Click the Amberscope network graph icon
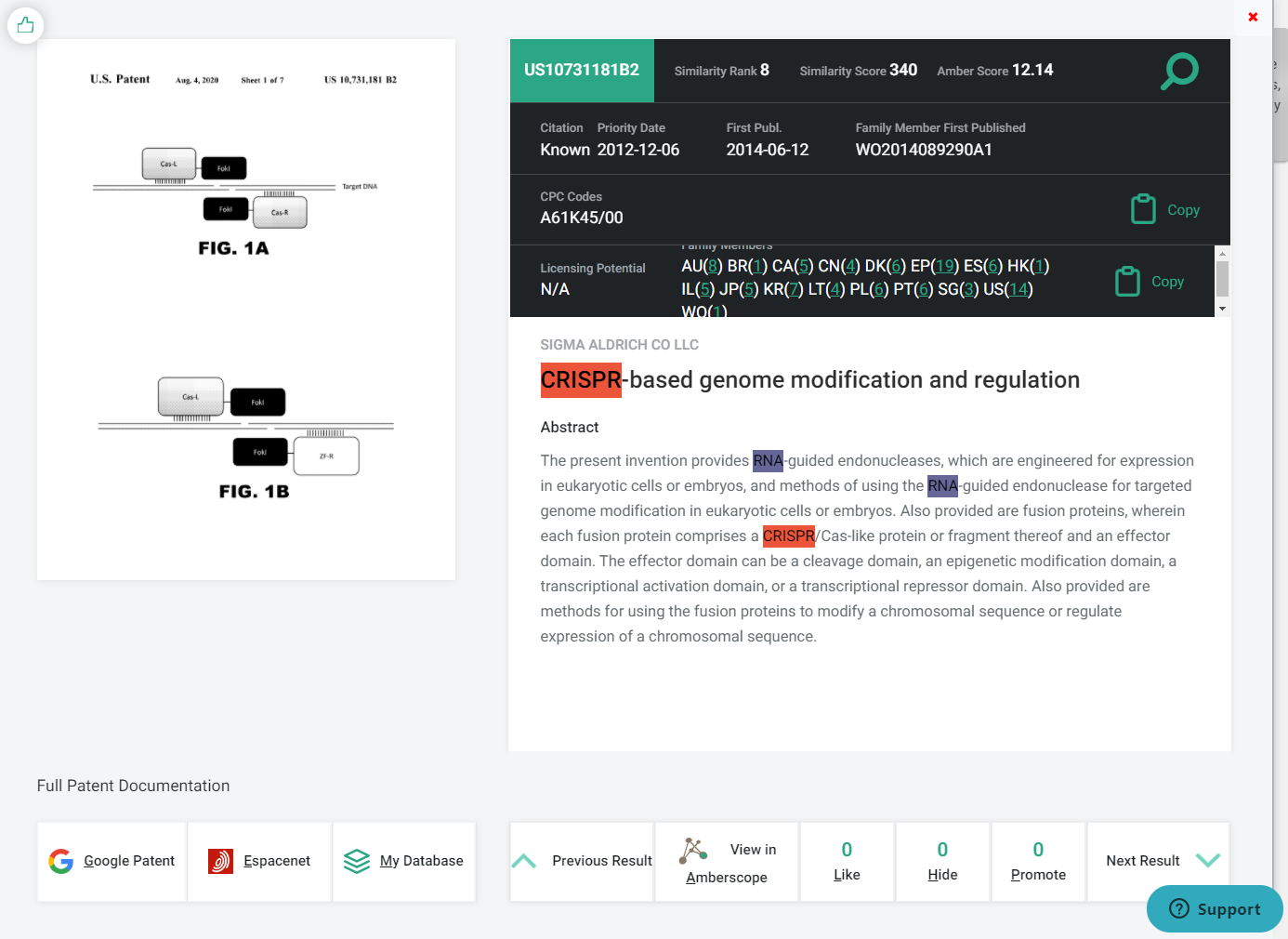Viewport: 1288px width, 939px height. [x=693, y=850]
